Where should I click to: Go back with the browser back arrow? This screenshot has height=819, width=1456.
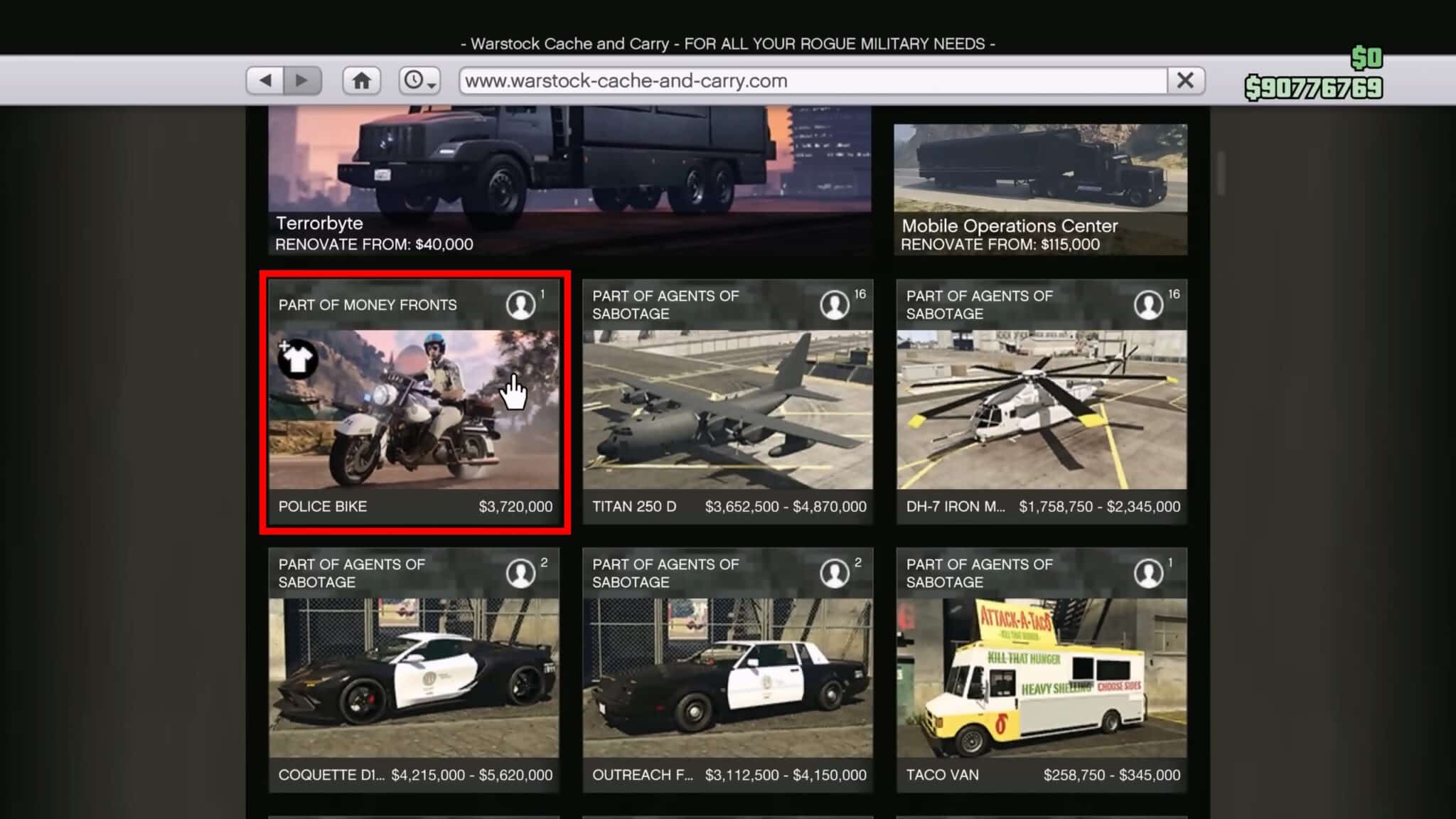(x=265, y=80)
